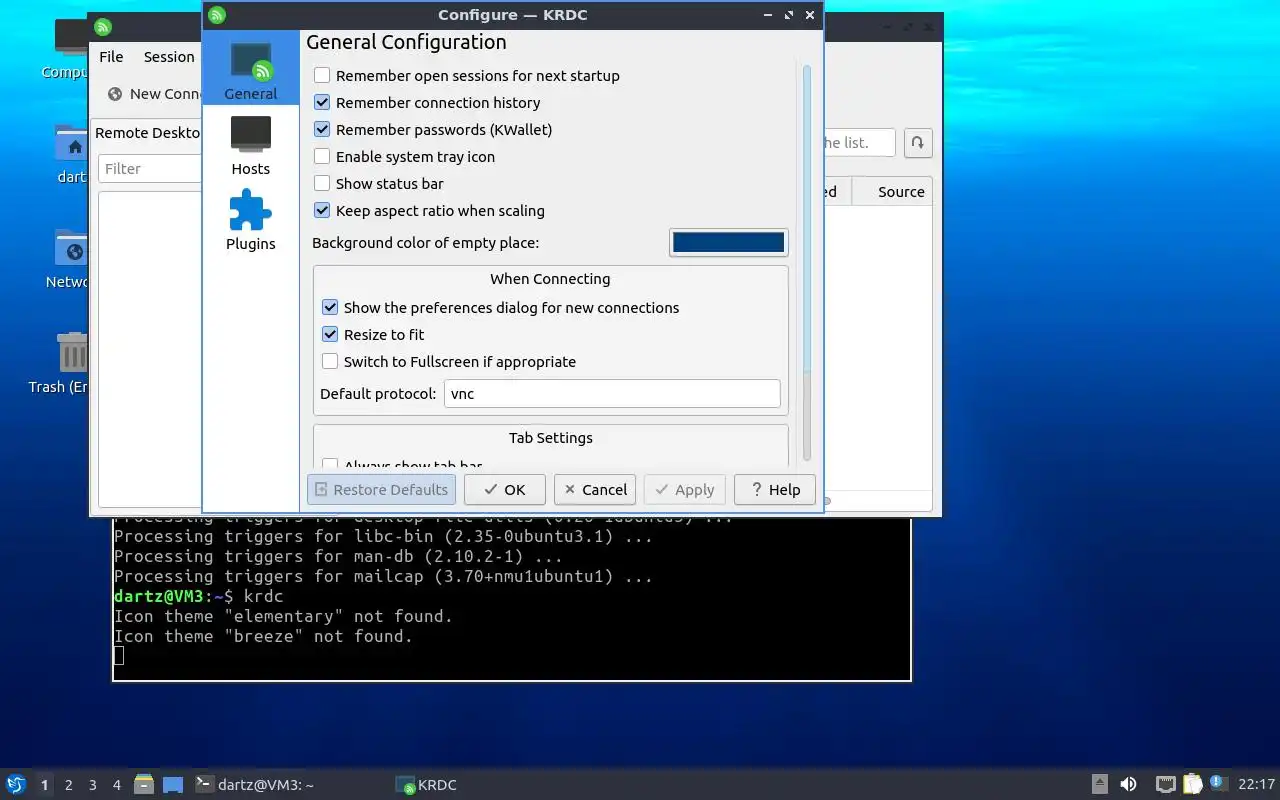Pick the background color of empty place

[x=728, y=242]
